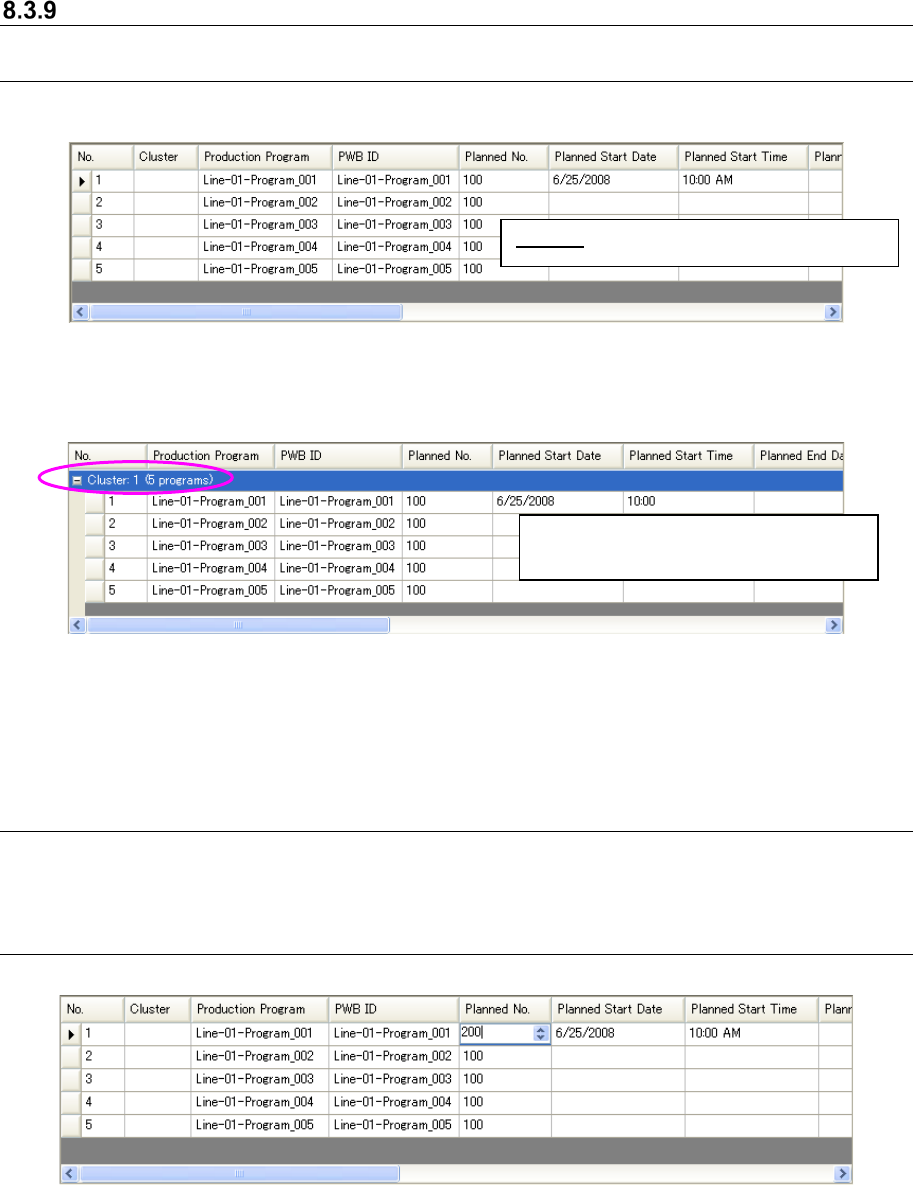Click Cluster header in bottom table
Image resolution: width=913 pixels, height=1185 pixels.
(x=157, y=1010)
